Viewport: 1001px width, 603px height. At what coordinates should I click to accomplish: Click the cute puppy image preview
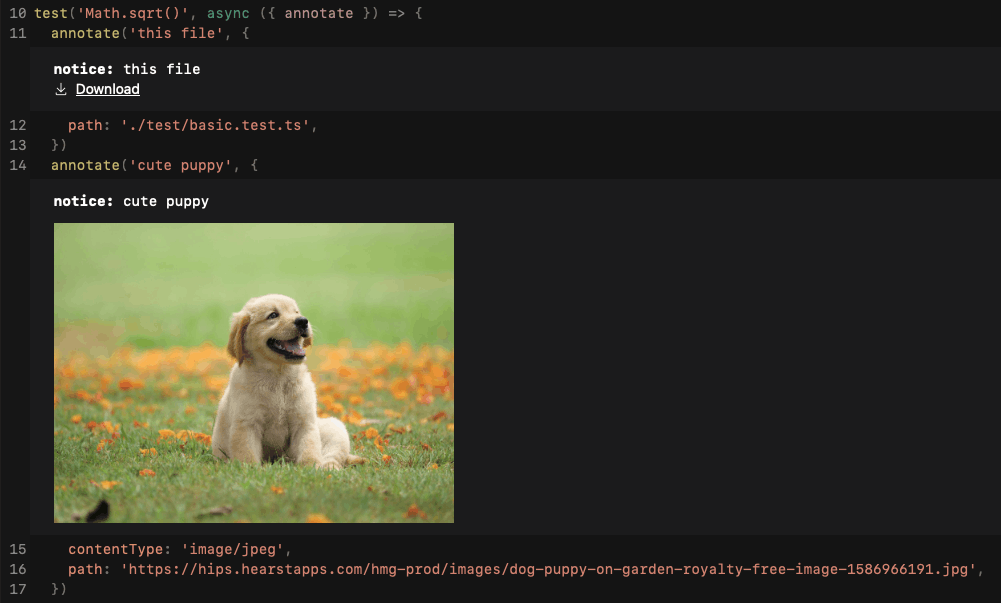point(253,372)
